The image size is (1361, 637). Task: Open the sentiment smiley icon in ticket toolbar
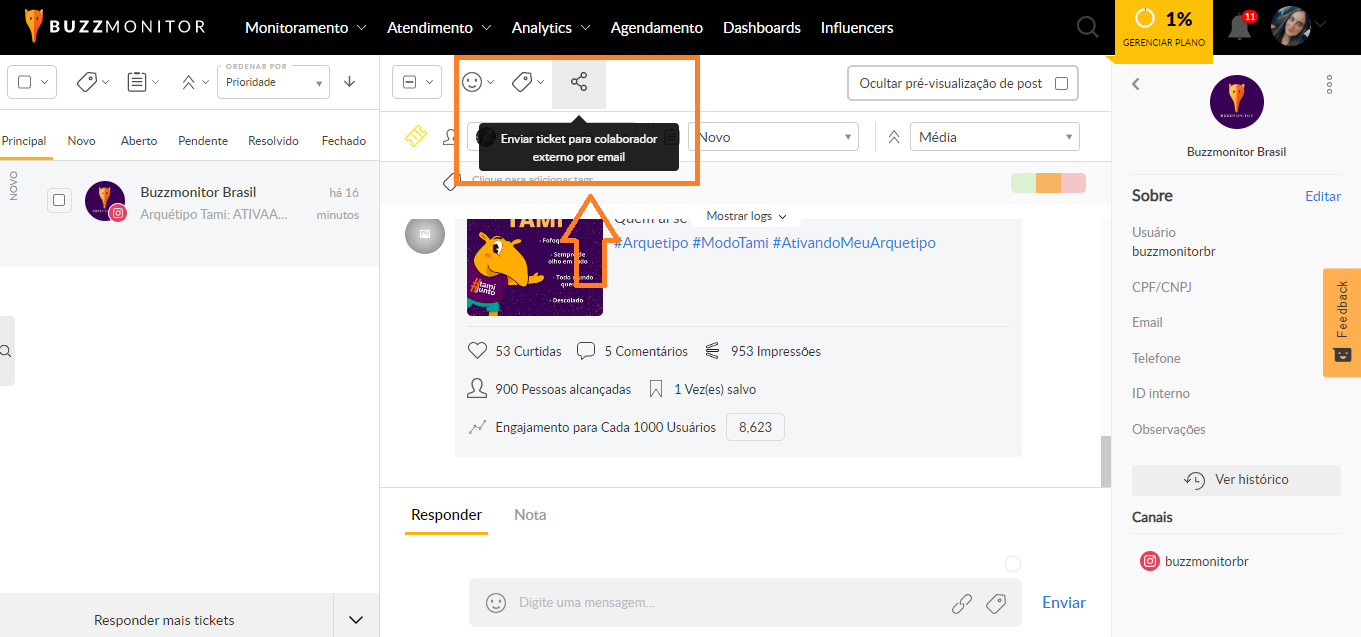tap(473, 83)
